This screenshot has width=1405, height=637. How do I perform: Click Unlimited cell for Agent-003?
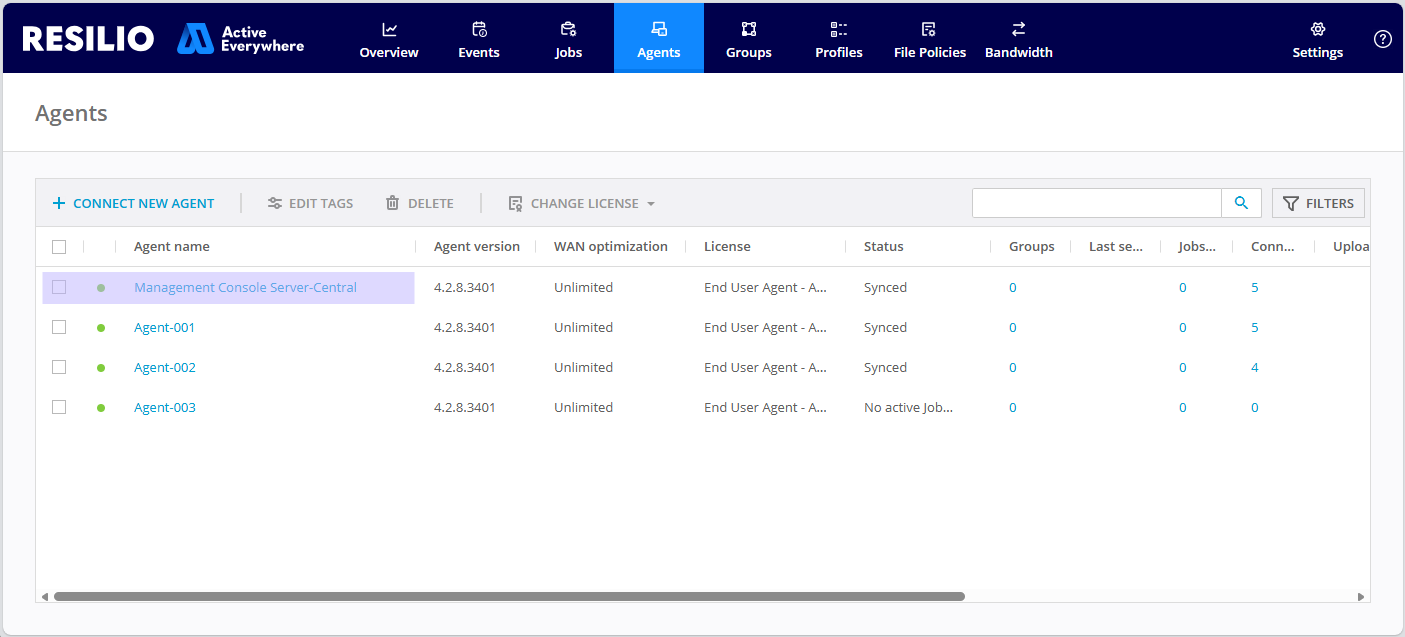pyautogui.click(x=583, y=407)
